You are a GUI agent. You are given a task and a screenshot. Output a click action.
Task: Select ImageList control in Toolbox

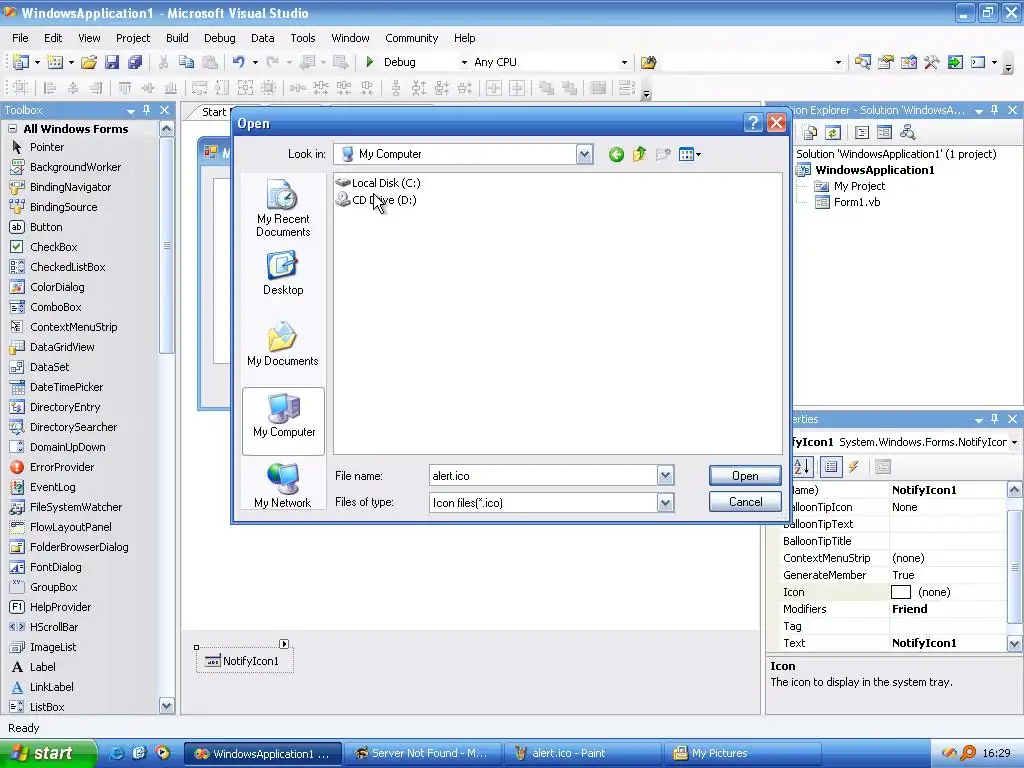53,647
